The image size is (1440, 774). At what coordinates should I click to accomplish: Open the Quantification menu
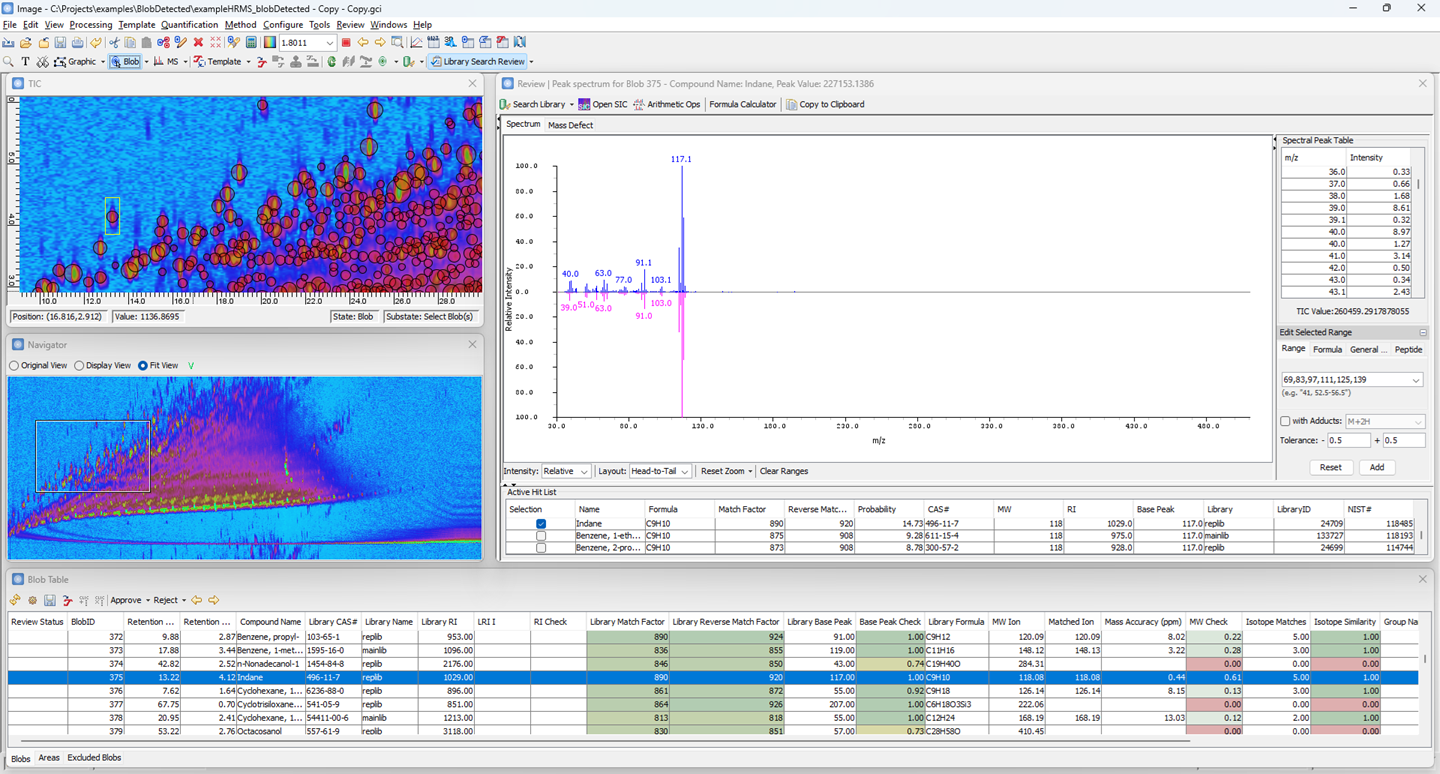pyautogui.click(x=189, y=25)
